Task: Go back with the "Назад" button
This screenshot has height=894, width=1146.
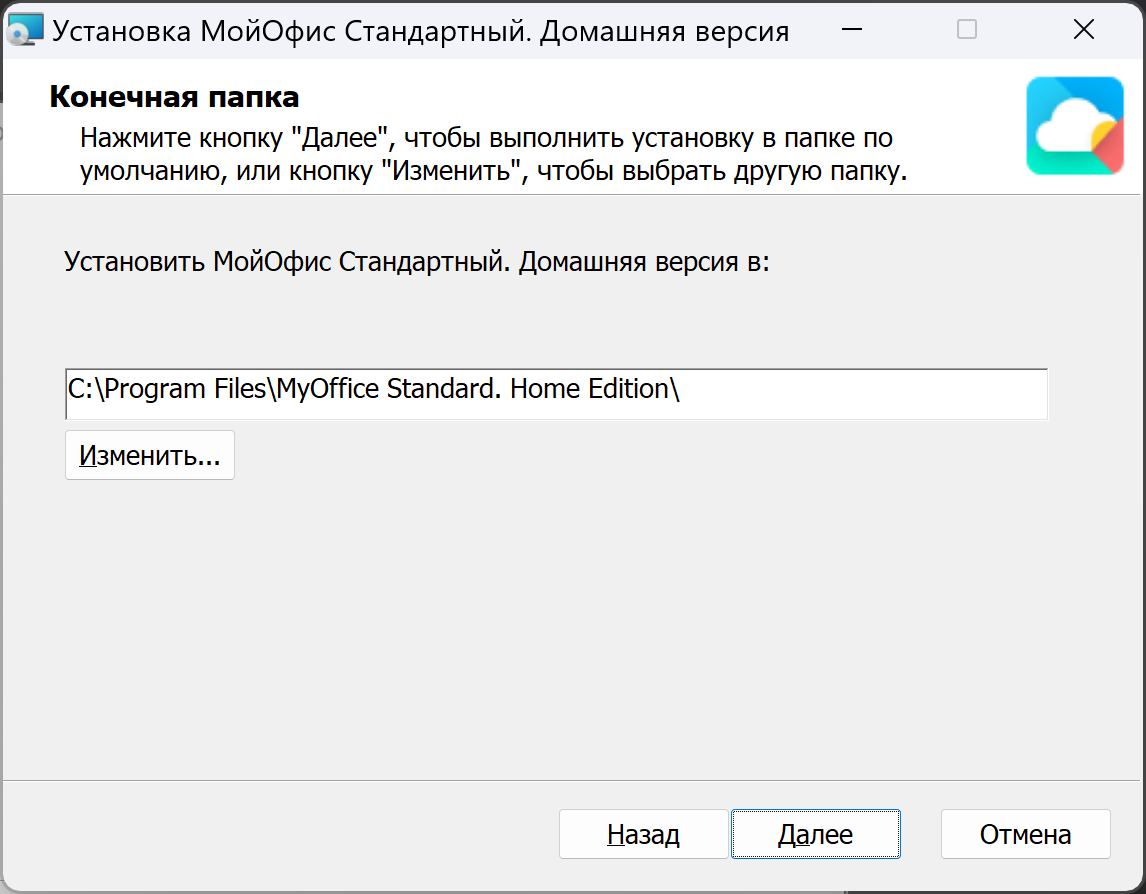Action: [x=643, y=835]
